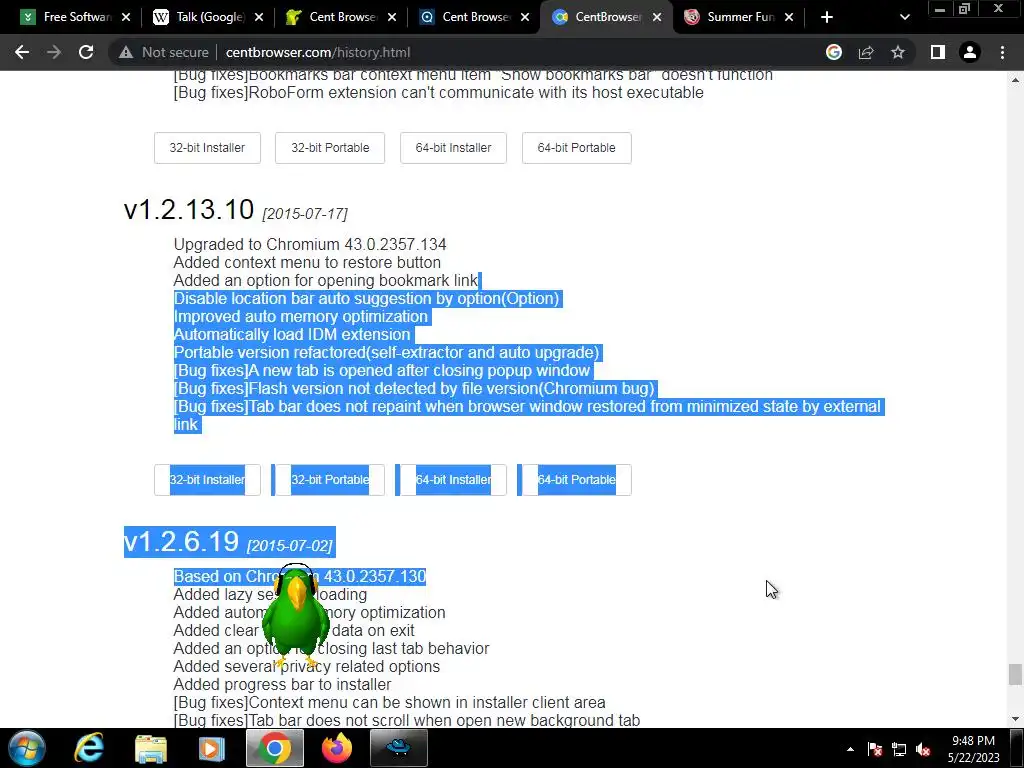Click the scrollbar up arrow
The height and width of the screenshot is (768, 1024).
pyautogui.click(x=1015, y=80)
